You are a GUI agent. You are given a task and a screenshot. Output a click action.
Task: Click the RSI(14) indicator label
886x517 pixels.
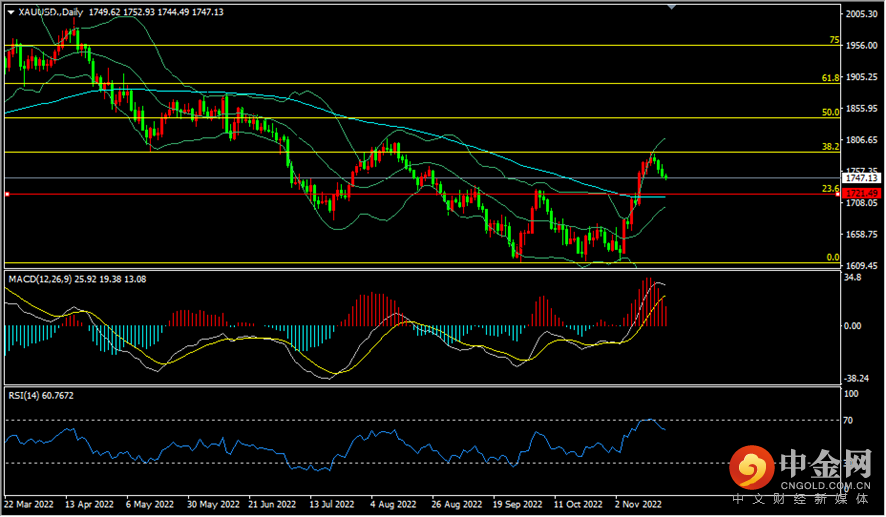(26, 396)
